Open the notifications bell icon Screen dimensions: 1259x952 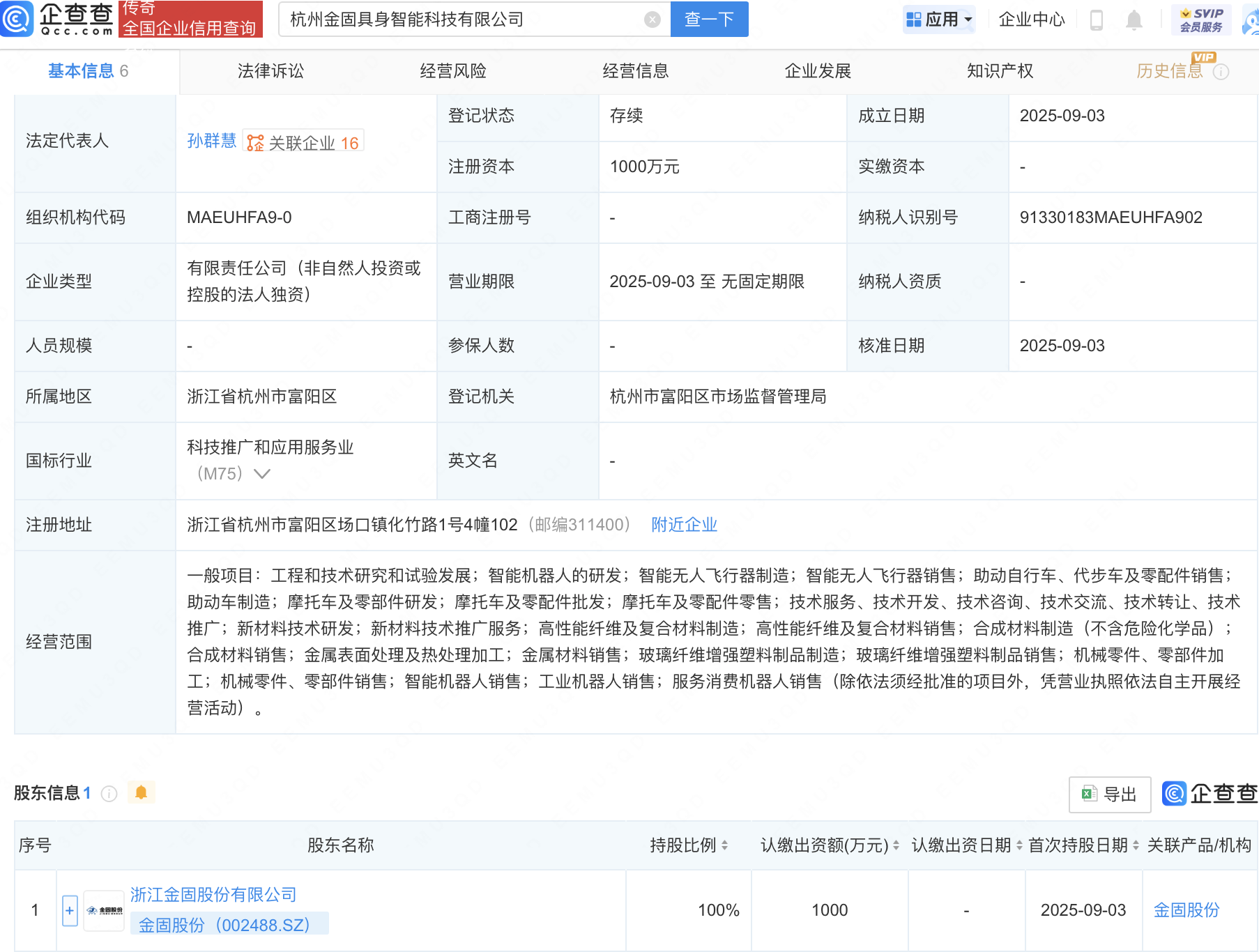click(1134, 20)
